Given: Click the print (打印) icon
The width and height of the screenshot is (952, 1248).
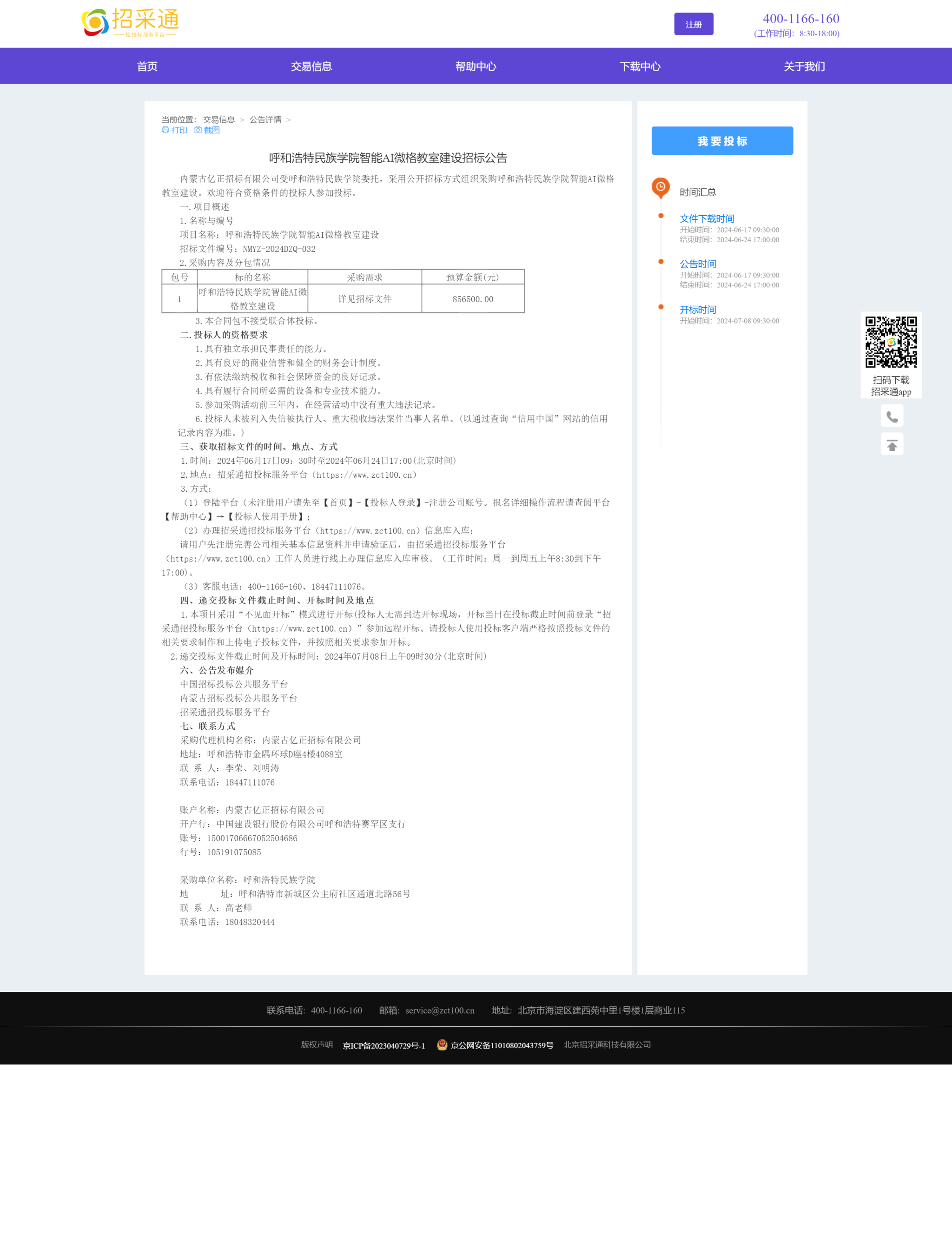Looking at the screenshot, I should (x=165, y=130).
